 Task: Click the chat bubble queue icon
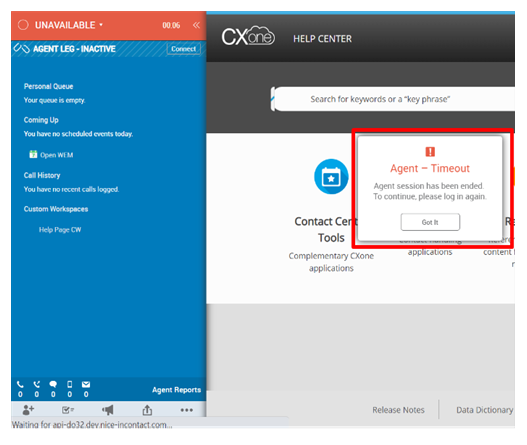coord(53,385)
